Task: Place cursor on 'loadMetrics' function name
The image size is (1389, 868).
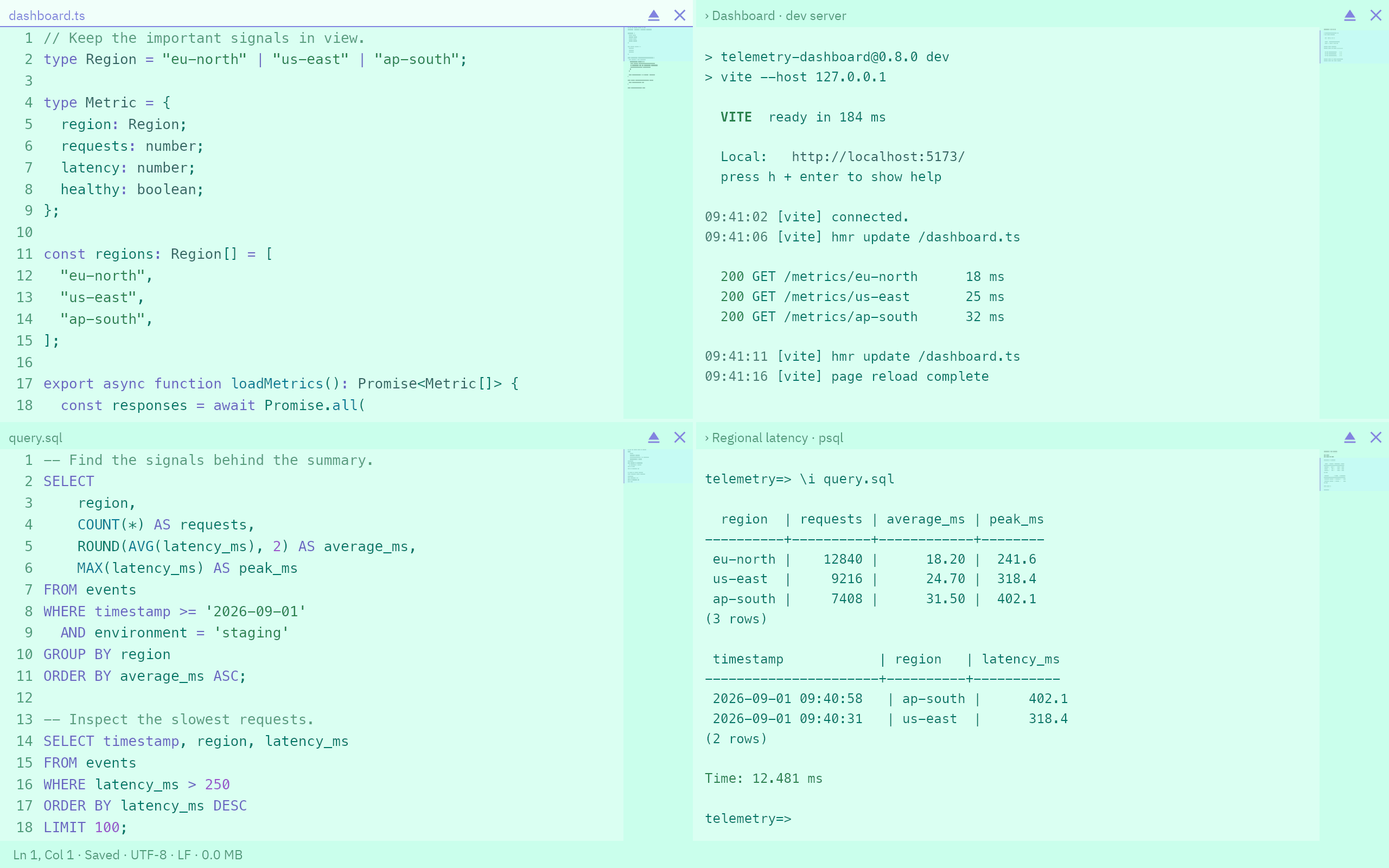Action: click(277, 384)
